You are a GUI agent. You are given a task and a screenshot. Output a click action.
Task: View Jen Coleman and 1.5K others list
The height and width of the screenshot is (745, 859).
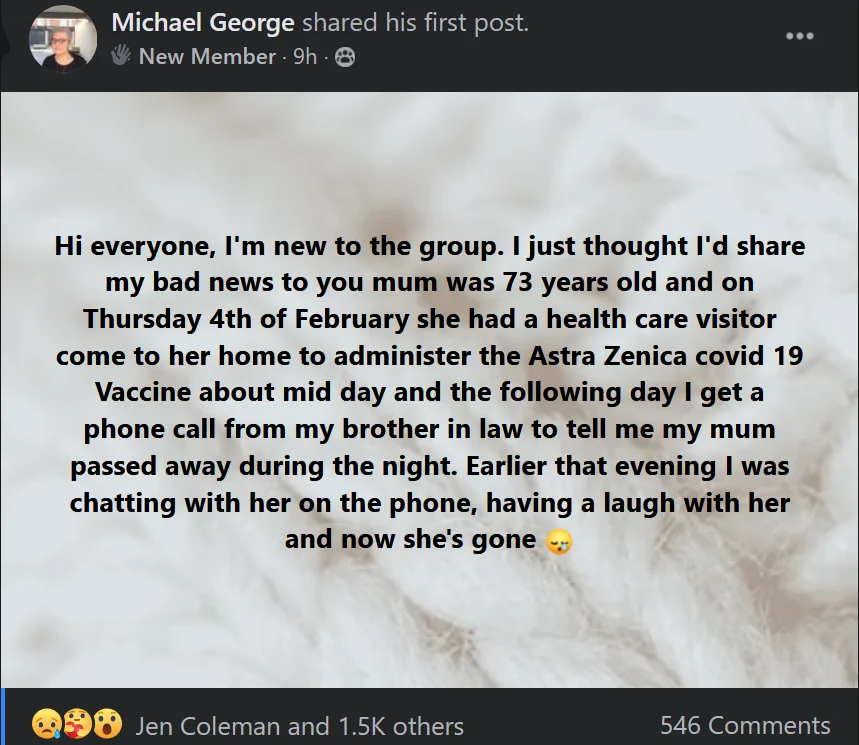pos(299,725)
